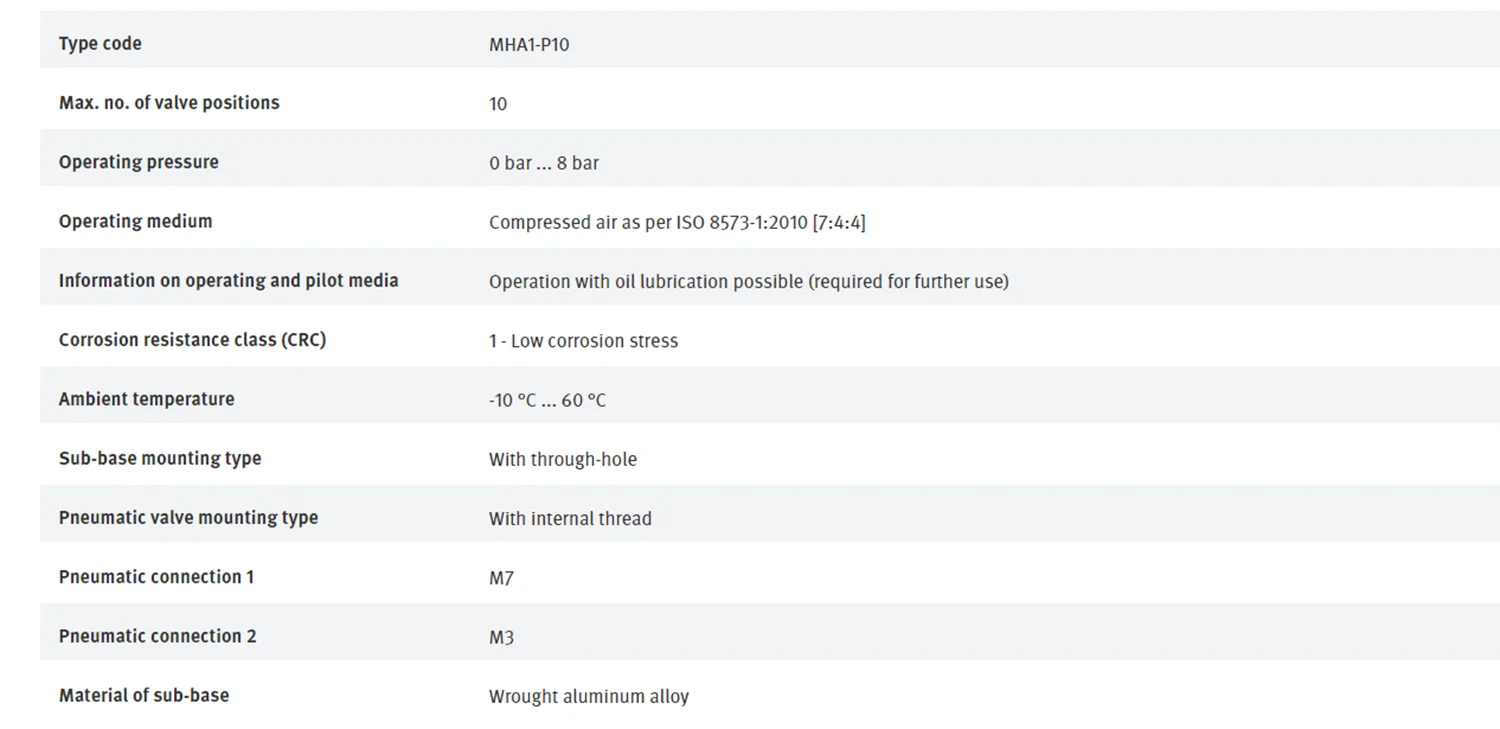This screenshot has width=1500, height=729.
Task: Click Pneumatic valve mounting type label
Action: click(x=188, y=517)
